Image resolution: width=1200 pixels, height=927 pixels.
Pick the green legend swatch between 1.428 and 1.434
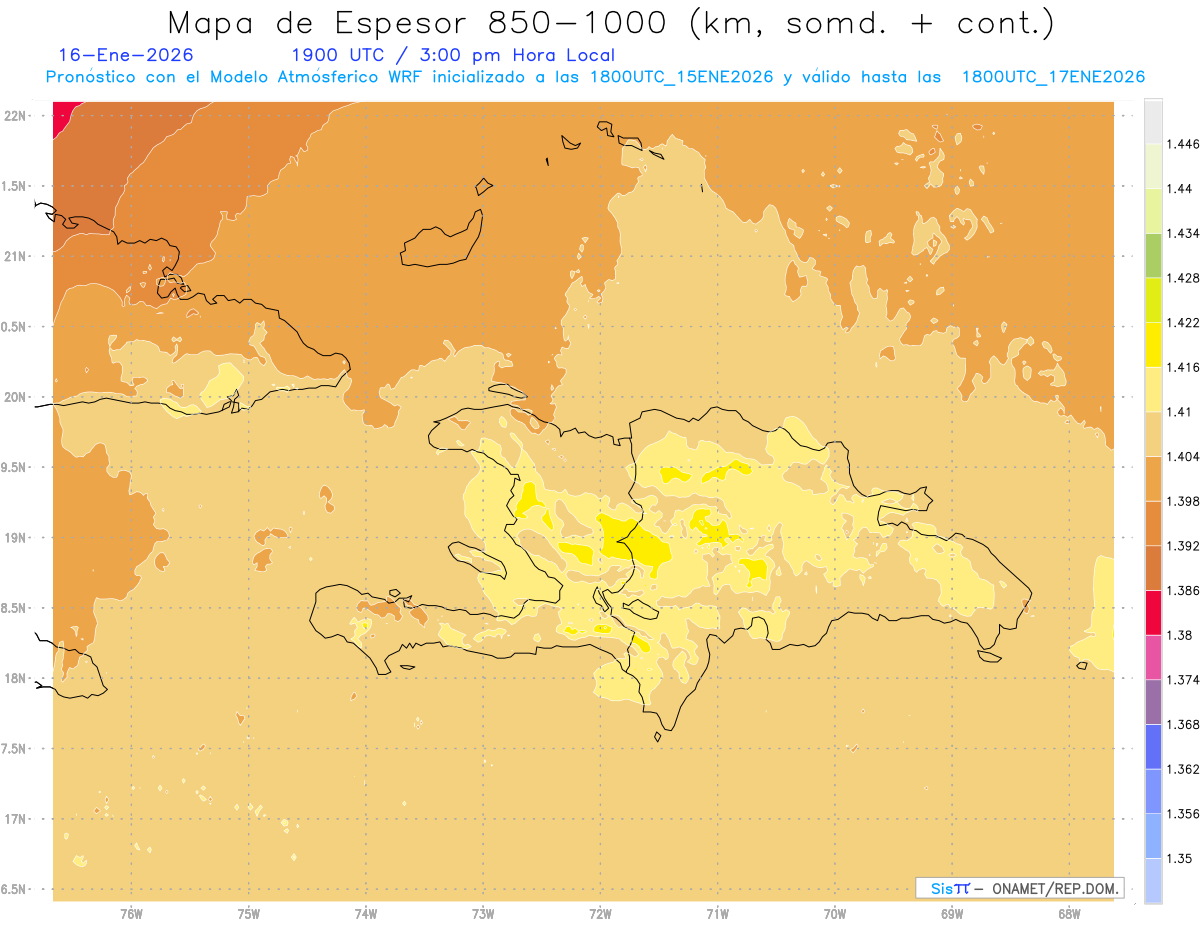[1153, 255]
